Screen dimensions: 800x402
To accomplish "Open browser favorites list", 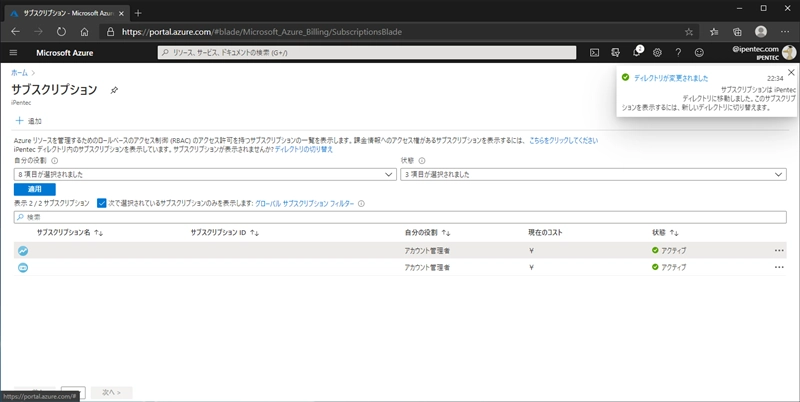I will (714, 32).
